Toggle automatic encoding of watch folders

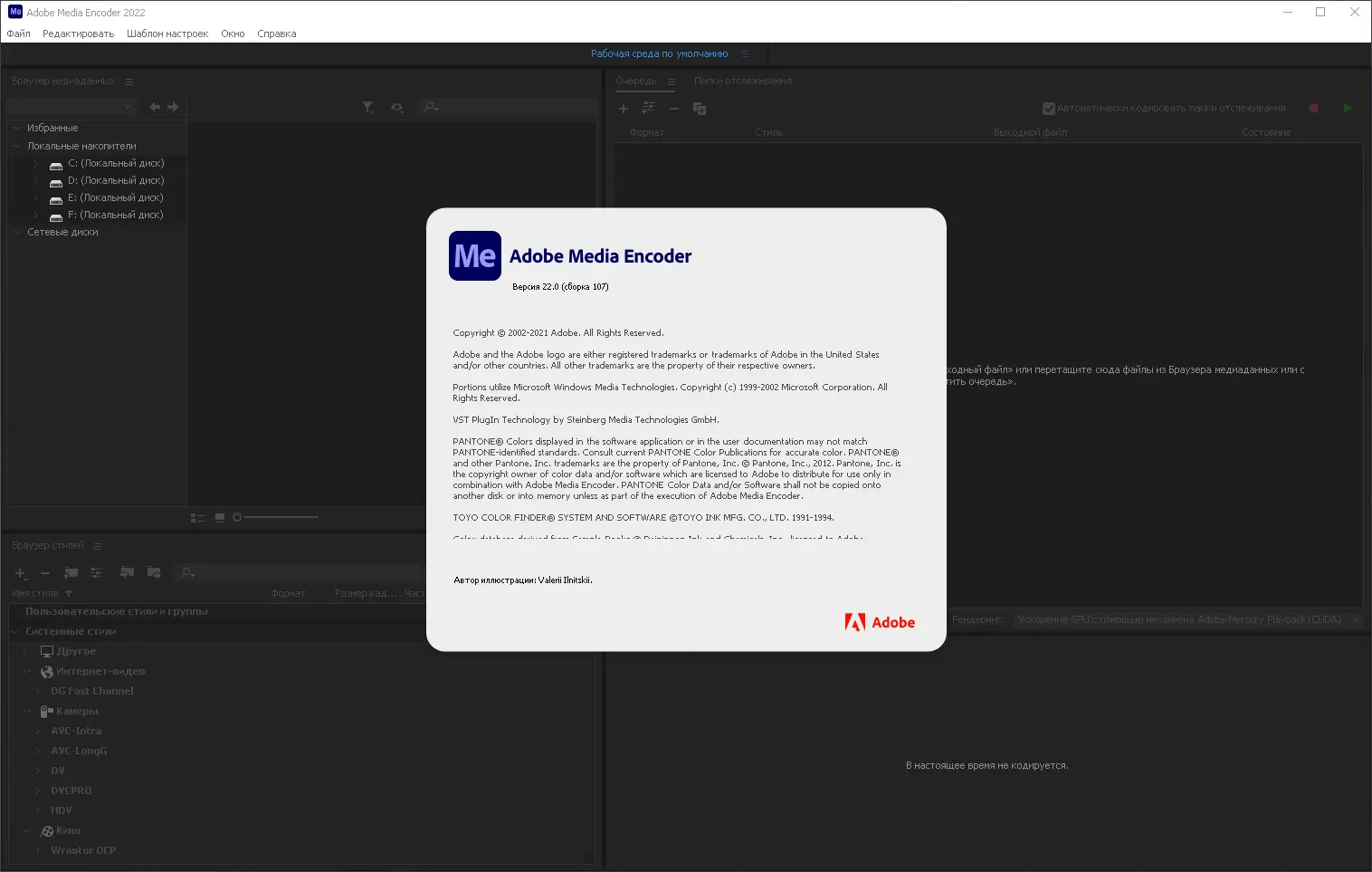1048,108
